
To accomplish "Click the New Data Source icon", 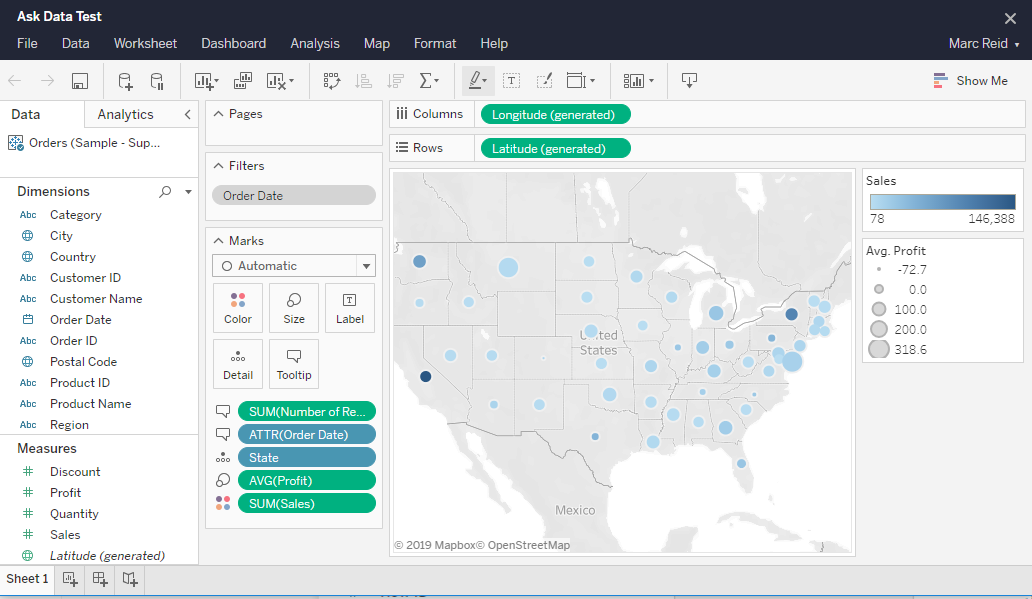I will pos(125,81).
